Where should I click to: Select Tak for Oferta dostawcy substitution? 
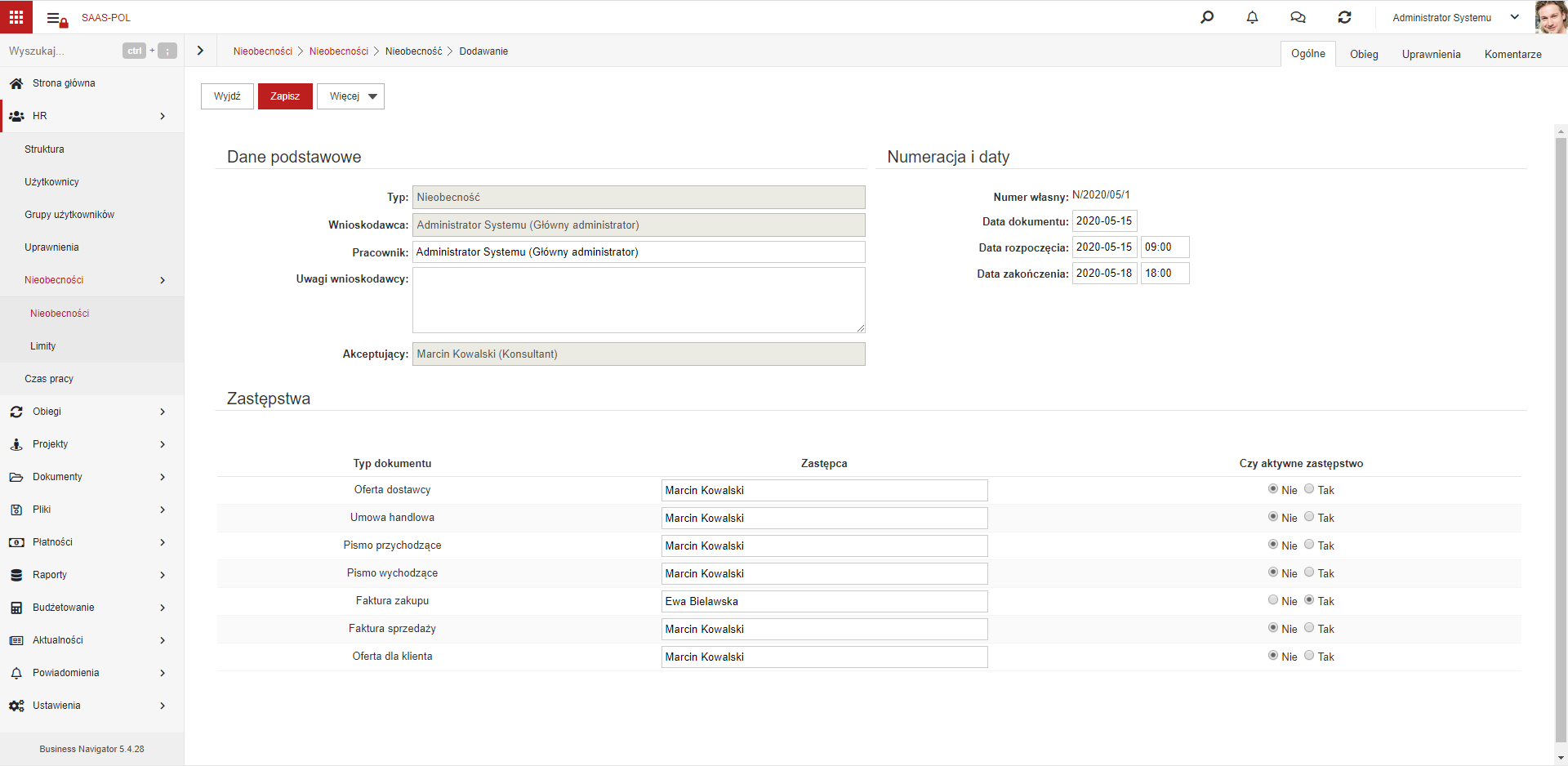tap(1309, 489)
